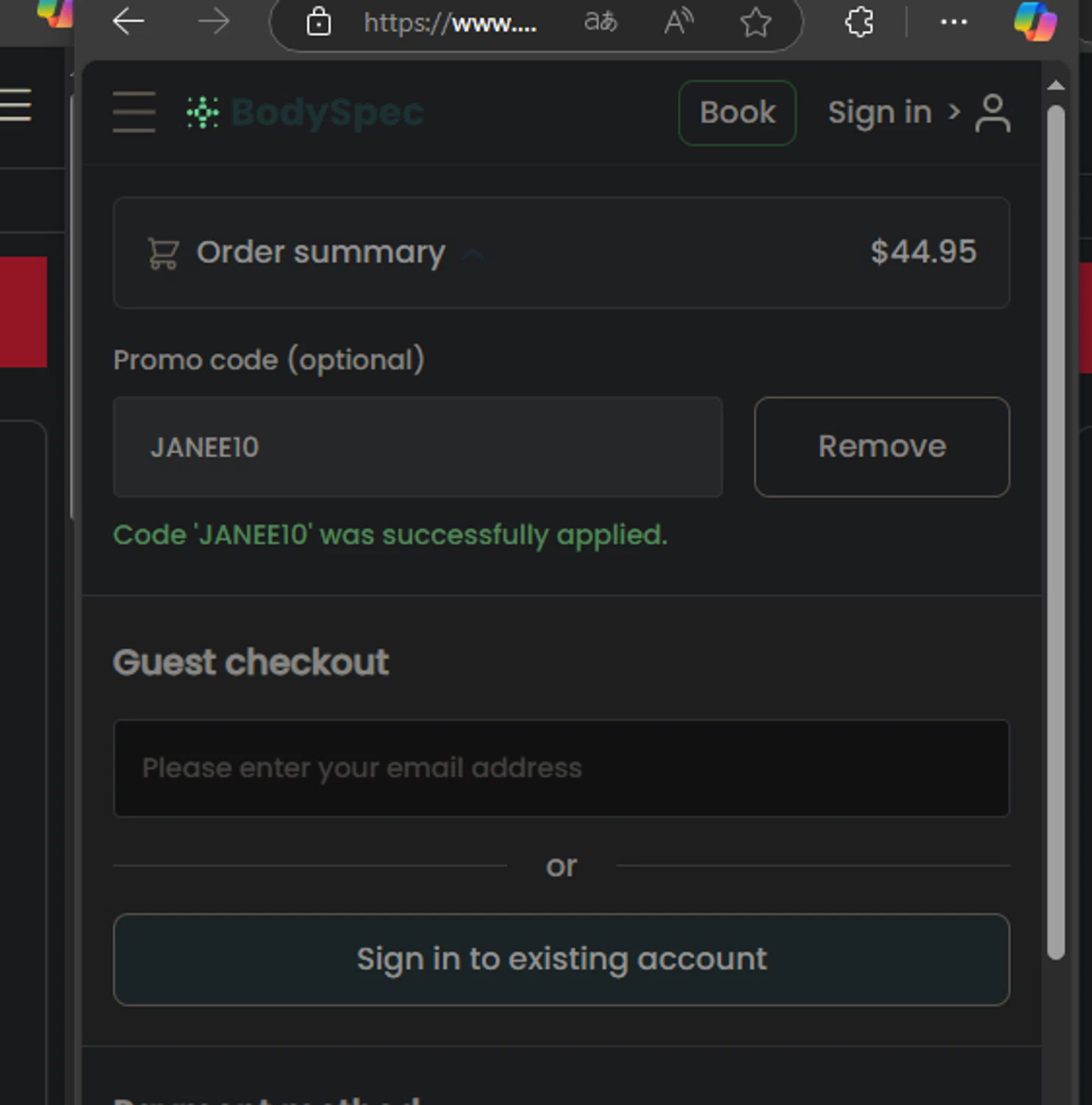Activate the read aloud icon
This screenshot has width=1092, height=1105.
[679, 22]
